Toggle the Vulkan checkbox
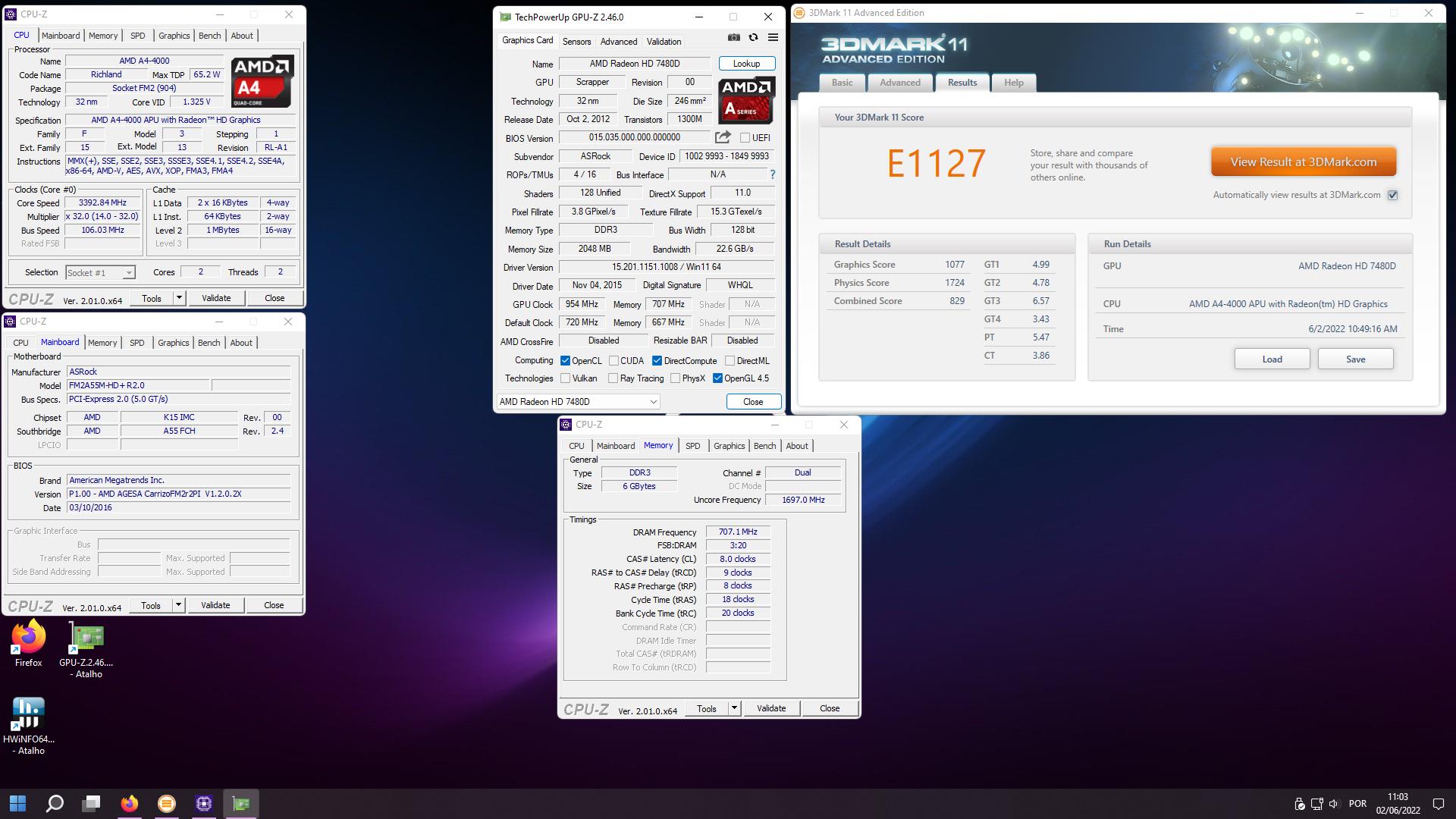1456x819 pixels. point(565,378)
